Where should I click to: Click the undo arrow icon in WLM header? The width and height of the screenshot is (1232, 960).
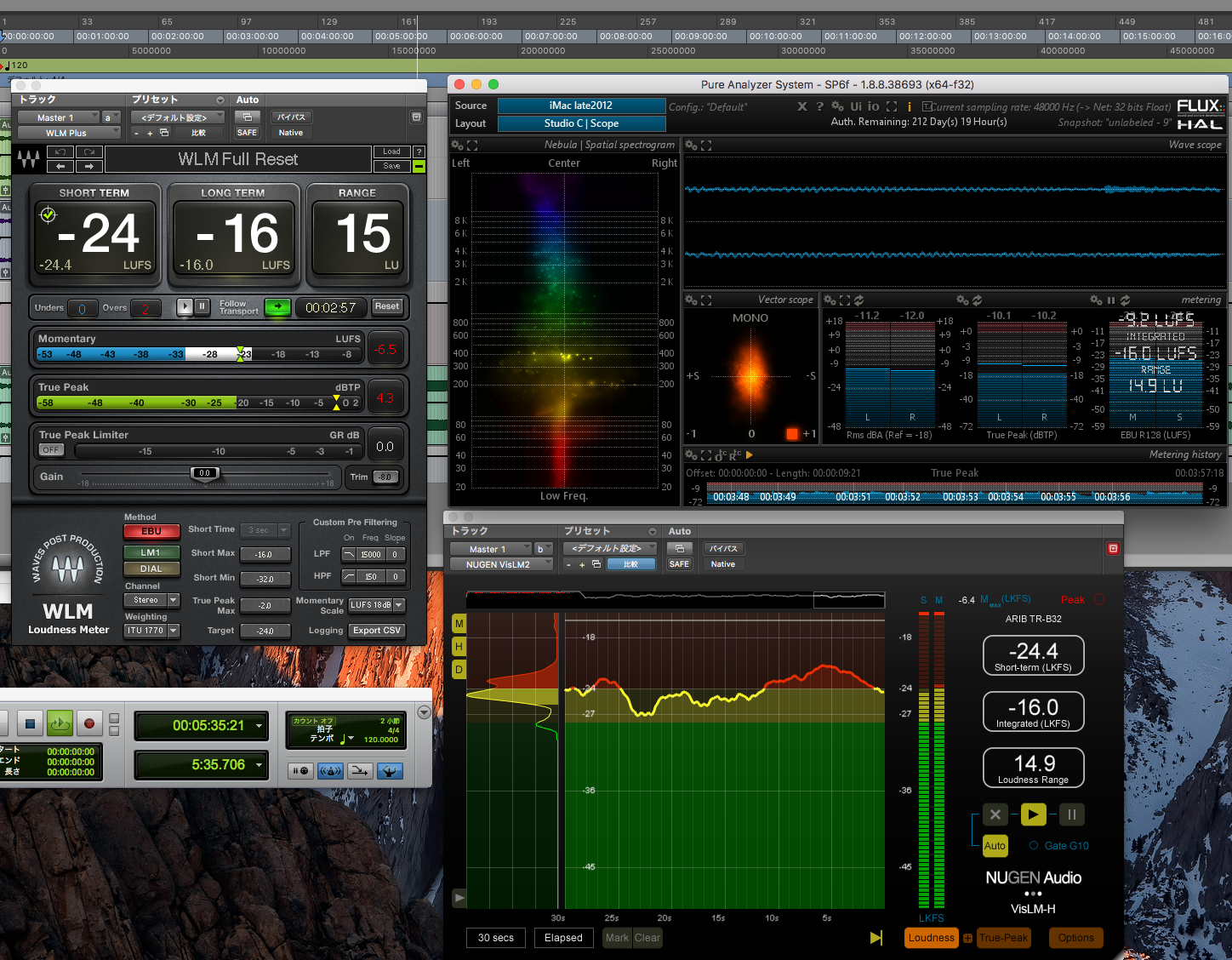pos(60,152)
